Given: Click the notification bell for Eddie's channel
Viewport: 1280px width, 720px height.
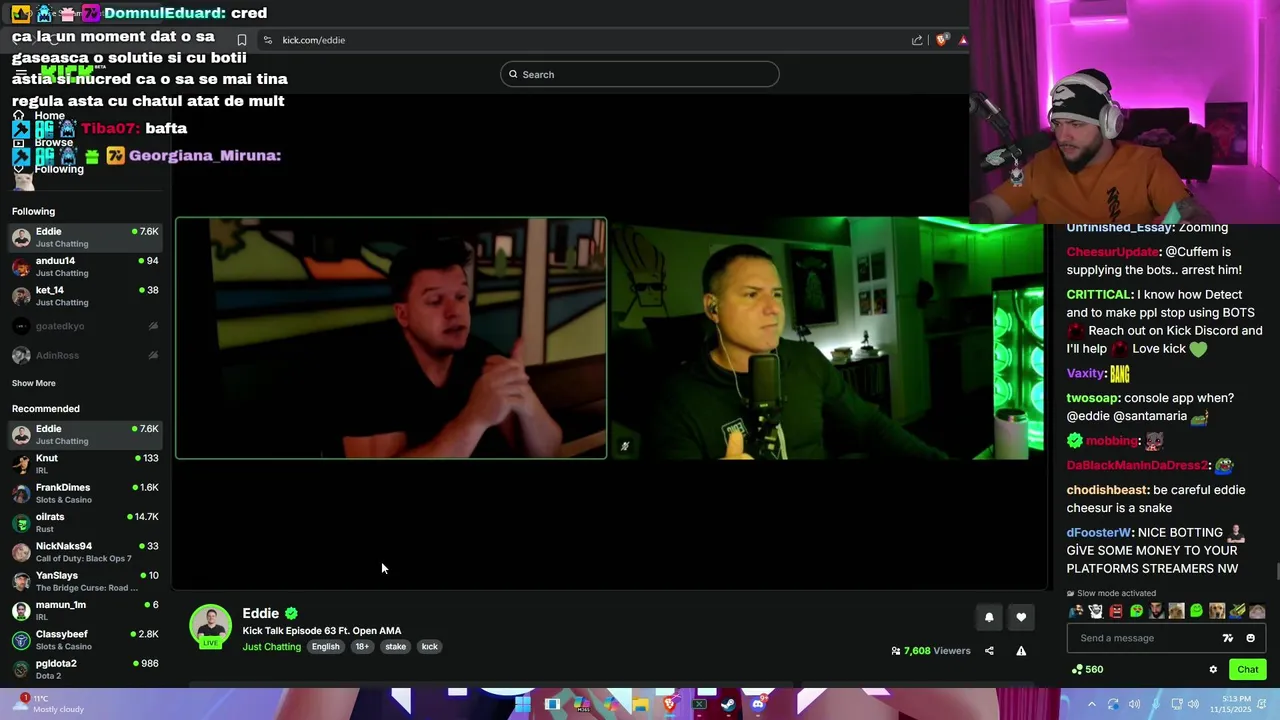Looking at the screenshot, I should (x=989, y=617).
